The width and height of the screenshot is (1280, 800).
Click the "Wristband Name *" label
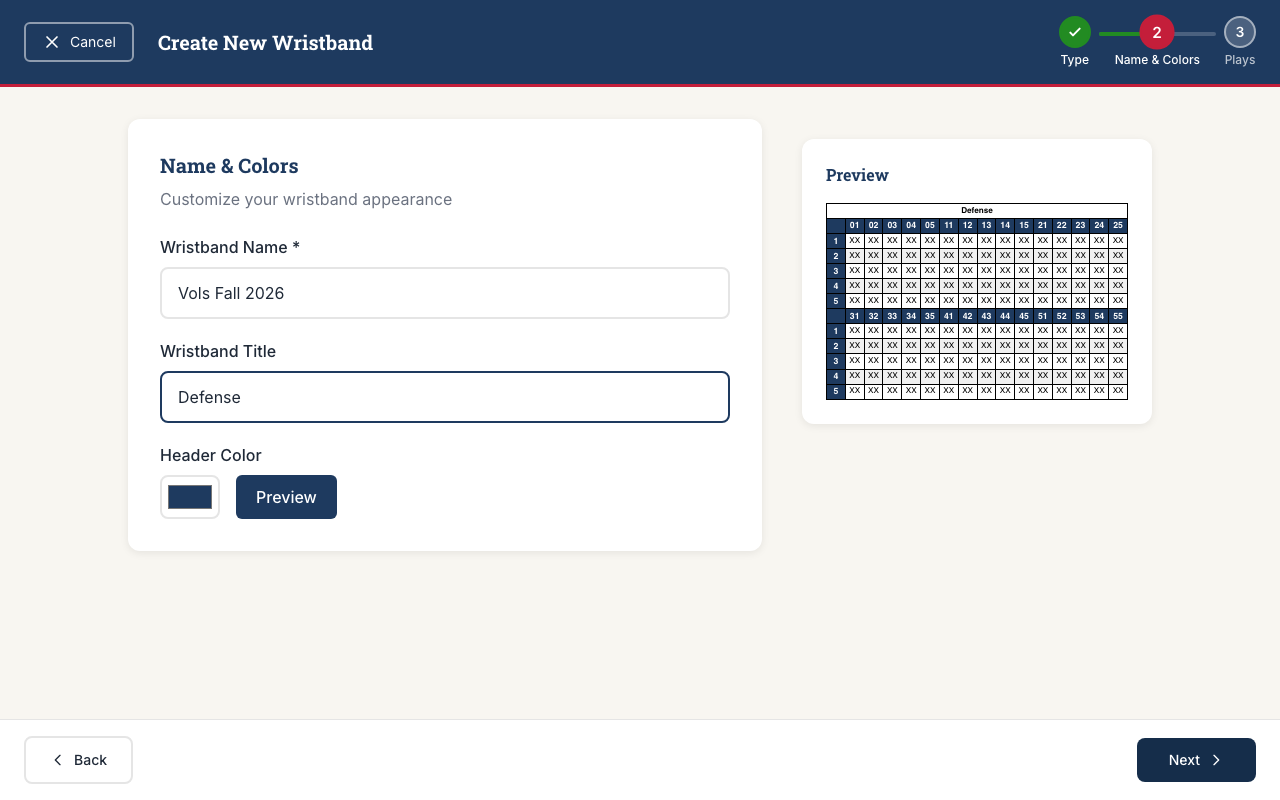tap(230, 247)
